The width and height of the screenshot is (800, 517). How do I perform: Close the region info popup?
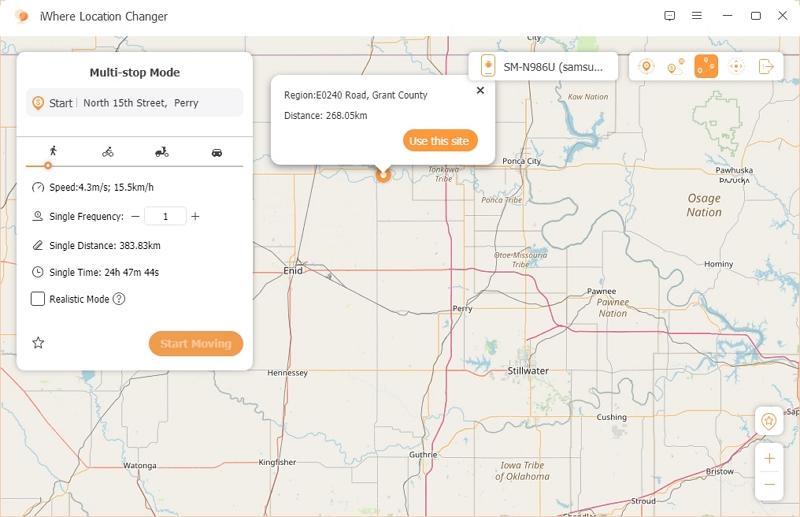click(480, 90)
